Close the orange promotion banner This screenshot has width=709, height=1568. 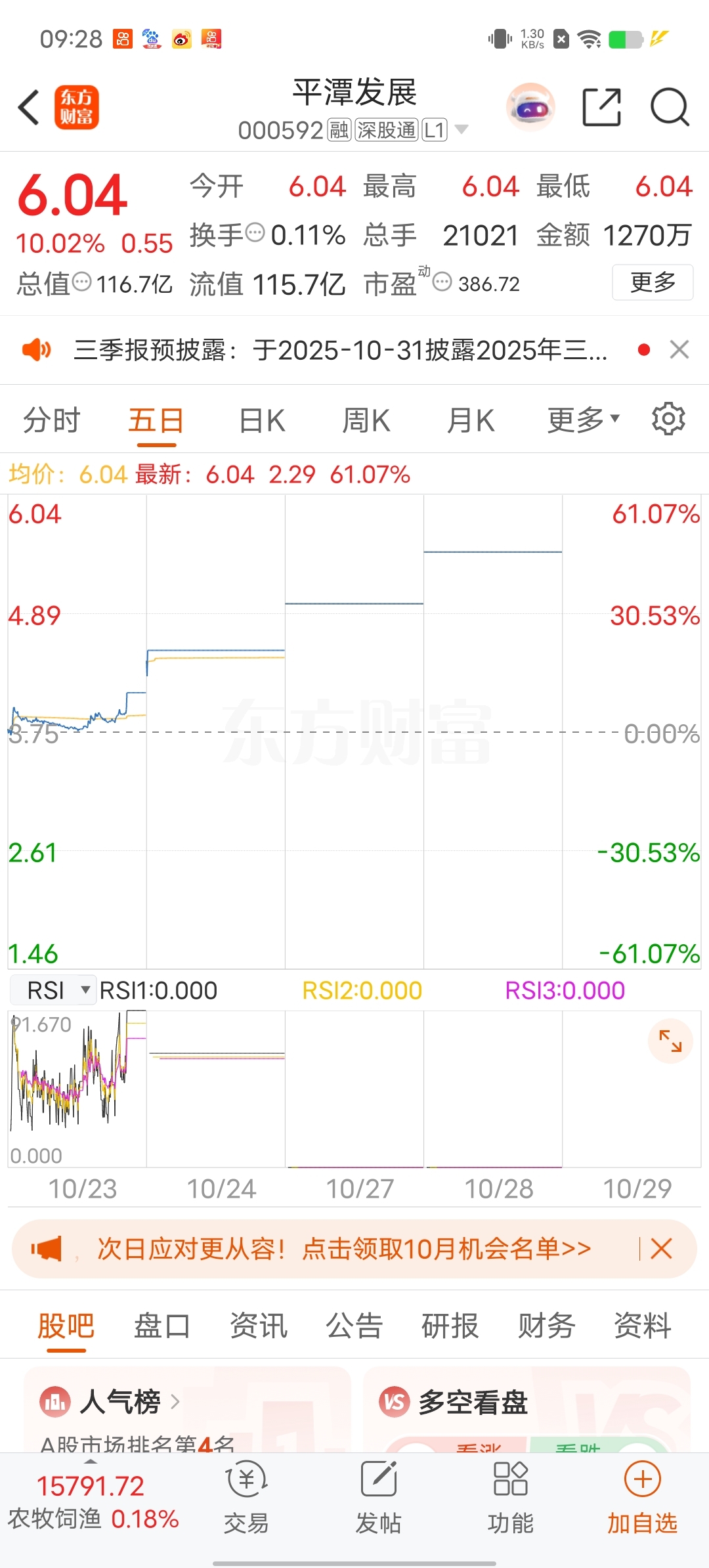point(661,1248)
